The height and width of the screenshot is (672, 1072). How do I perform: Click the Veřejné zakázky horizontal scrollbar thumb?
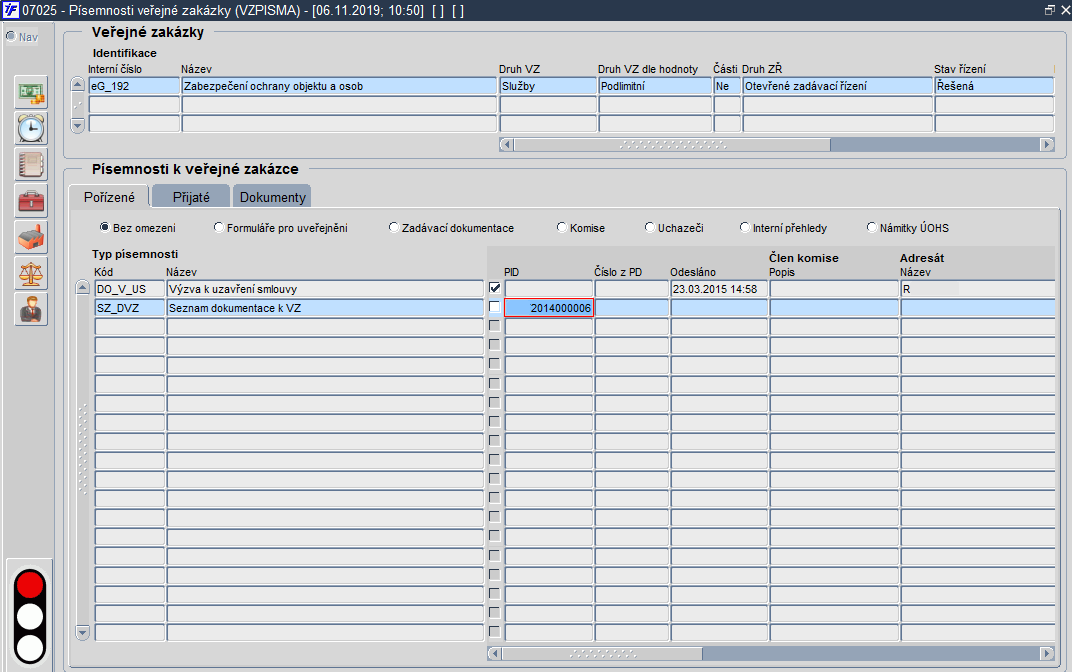pyautogui.click(x=672, y=144)
